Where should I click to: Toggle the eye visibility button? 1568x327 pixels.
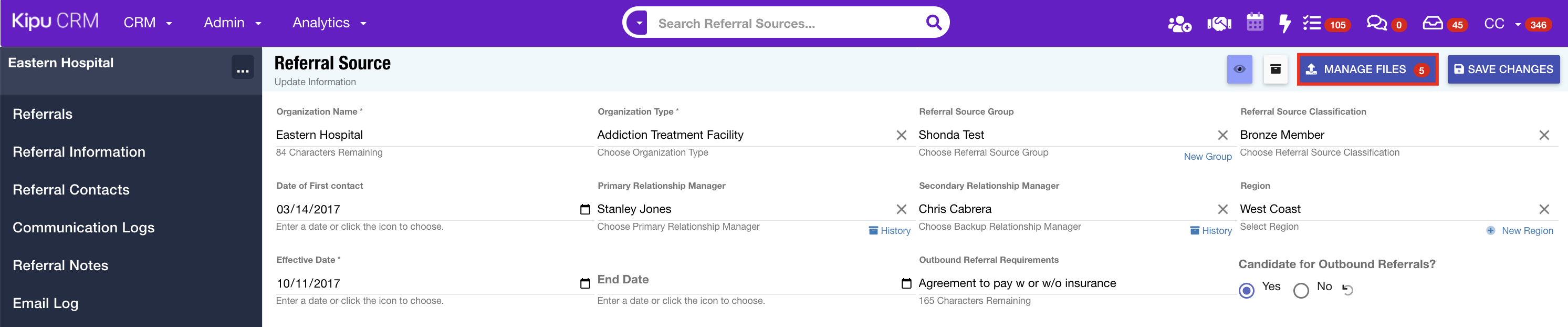(x=1239, y=69)
